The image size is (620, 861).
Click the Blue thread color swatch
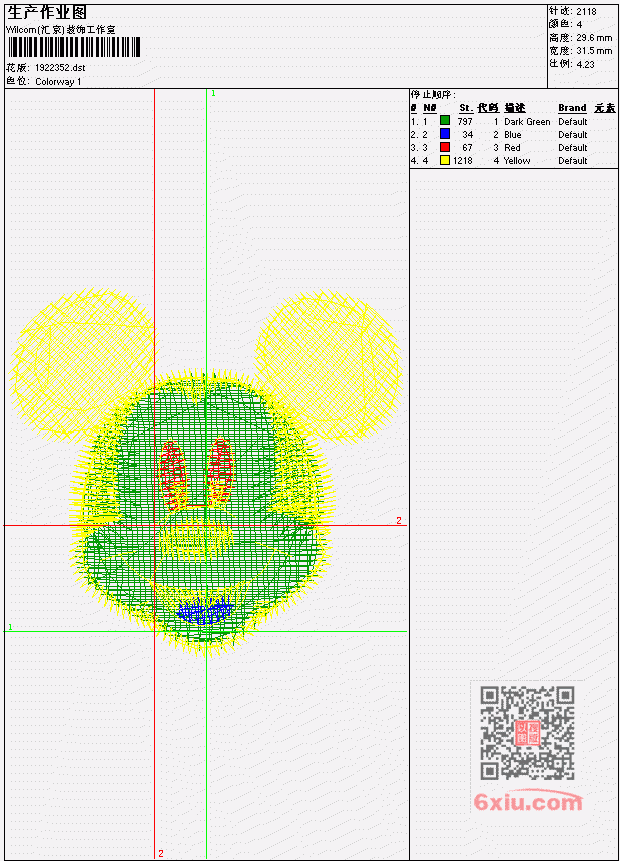click(x=445, y=134)
